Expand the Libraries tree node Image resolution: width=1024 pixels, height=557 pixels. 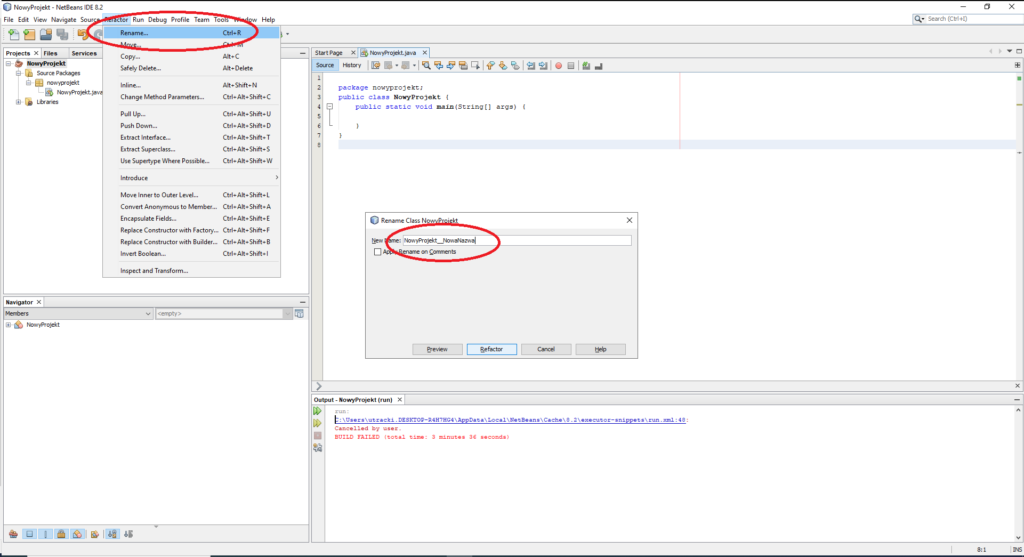16,101
